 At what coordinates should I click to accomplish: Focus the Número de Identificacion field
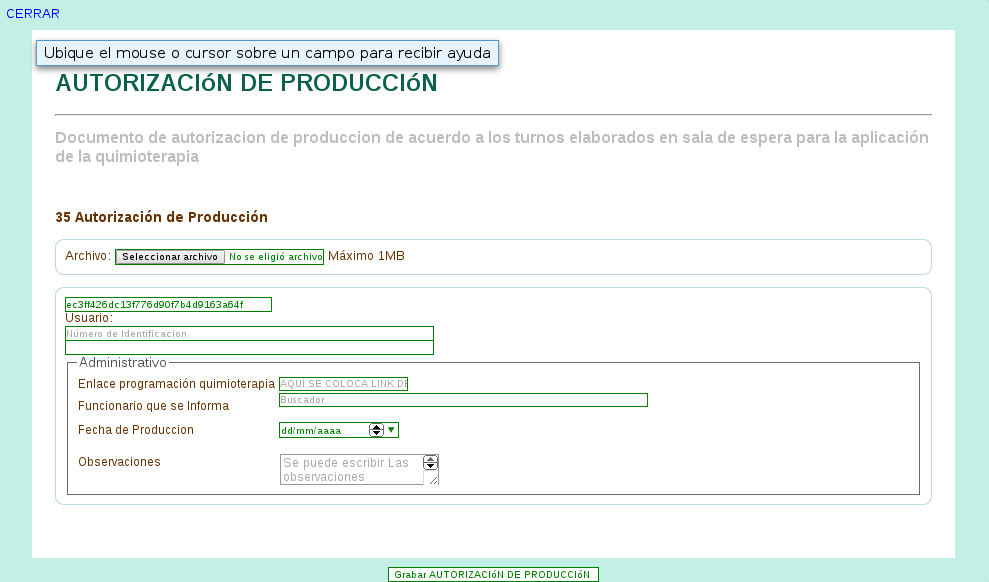249,333
